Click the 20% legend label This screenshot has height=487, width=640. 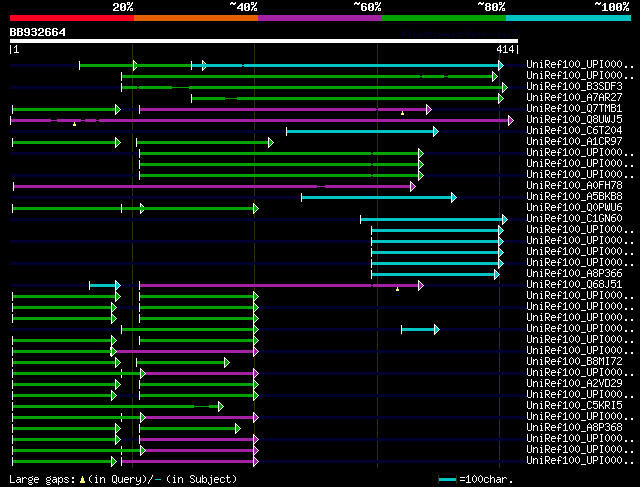(123, 7)
